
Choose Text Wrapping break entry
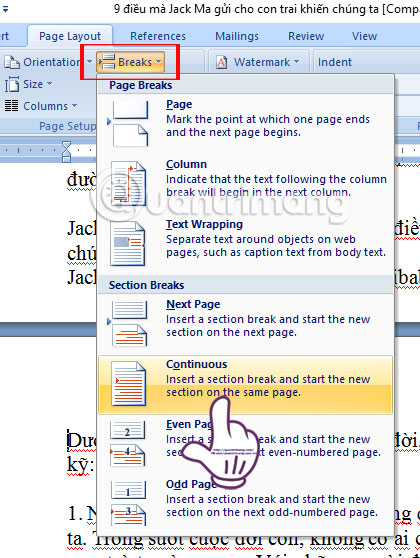coord(246,243)
